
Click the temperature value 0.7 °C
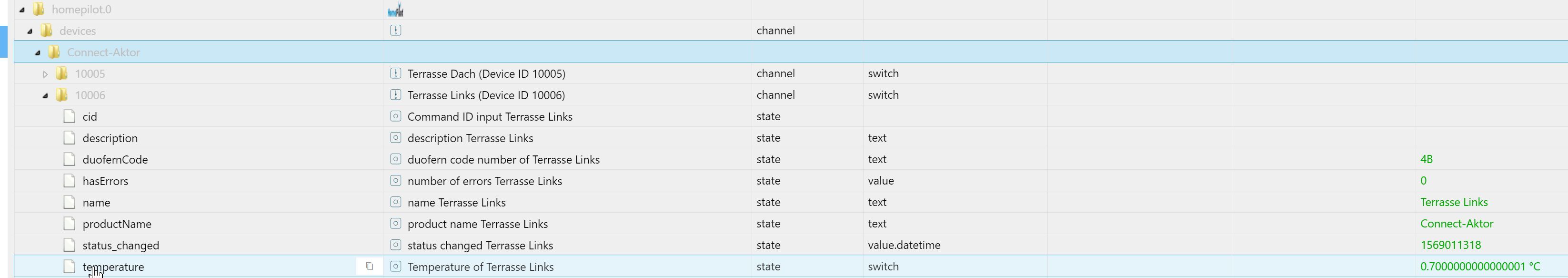(1480, 267)
